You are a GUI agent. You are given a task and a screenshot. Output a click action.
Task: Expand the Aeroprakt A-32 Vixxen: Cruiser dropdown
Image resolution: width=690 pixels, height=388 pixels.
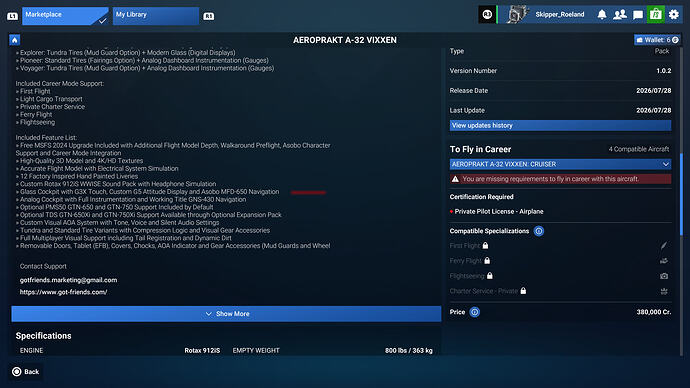(x=560, y=164)
